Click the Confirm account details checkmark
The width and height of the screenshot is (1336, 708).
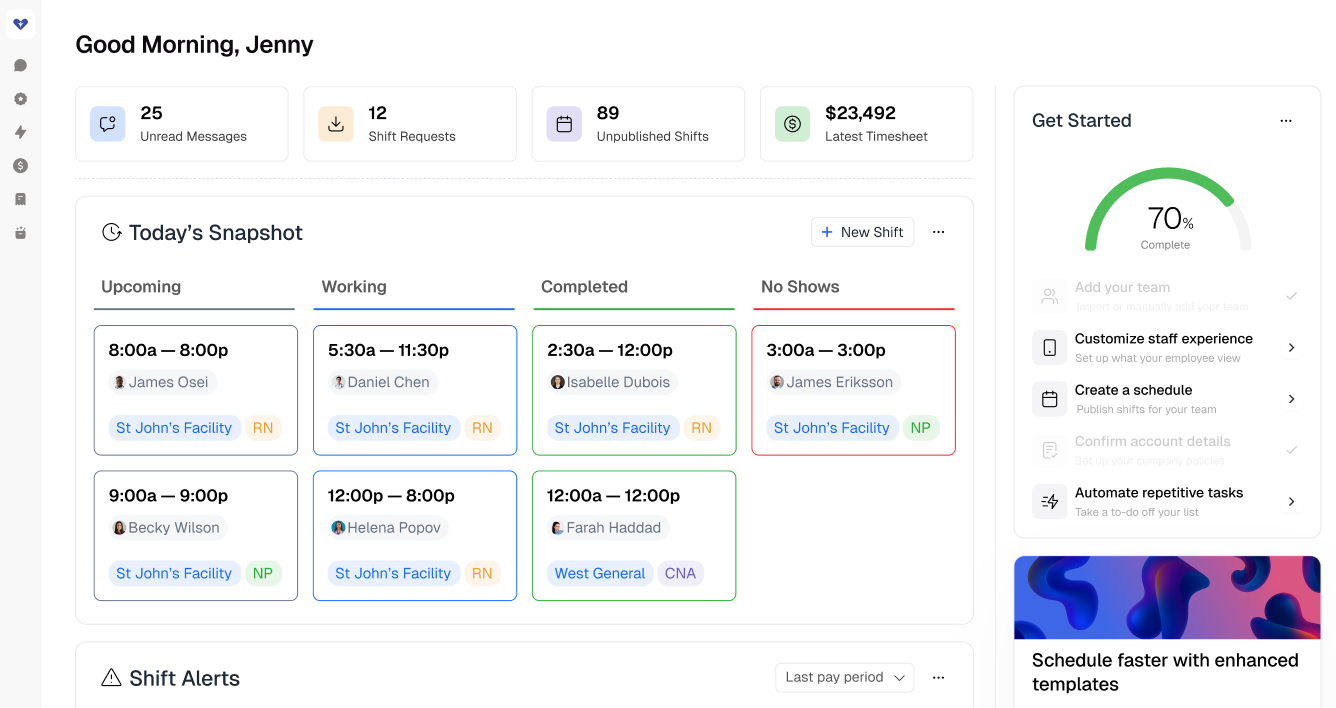(x=1292, y=450)
